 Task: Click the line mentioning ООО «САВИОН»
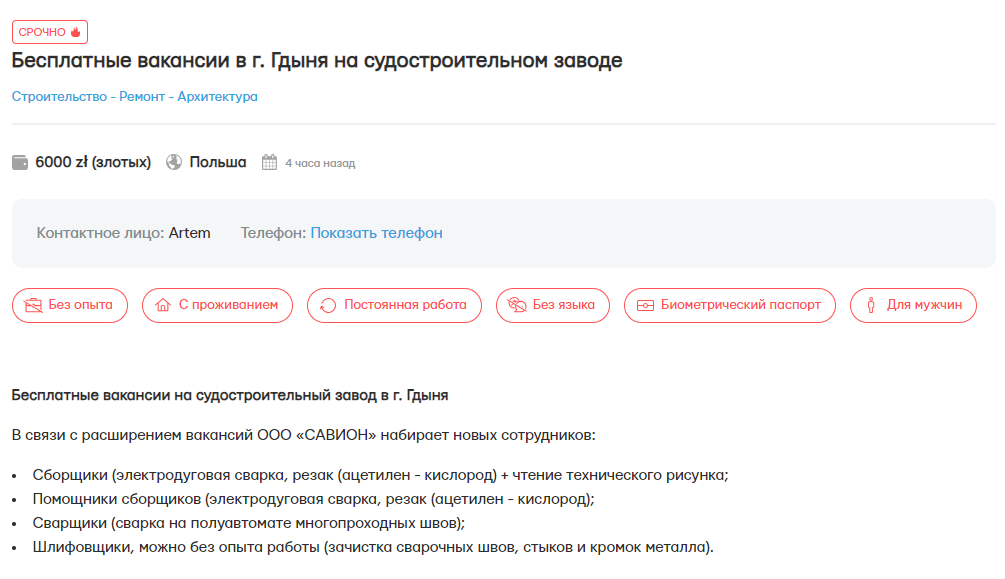point(303,435)
